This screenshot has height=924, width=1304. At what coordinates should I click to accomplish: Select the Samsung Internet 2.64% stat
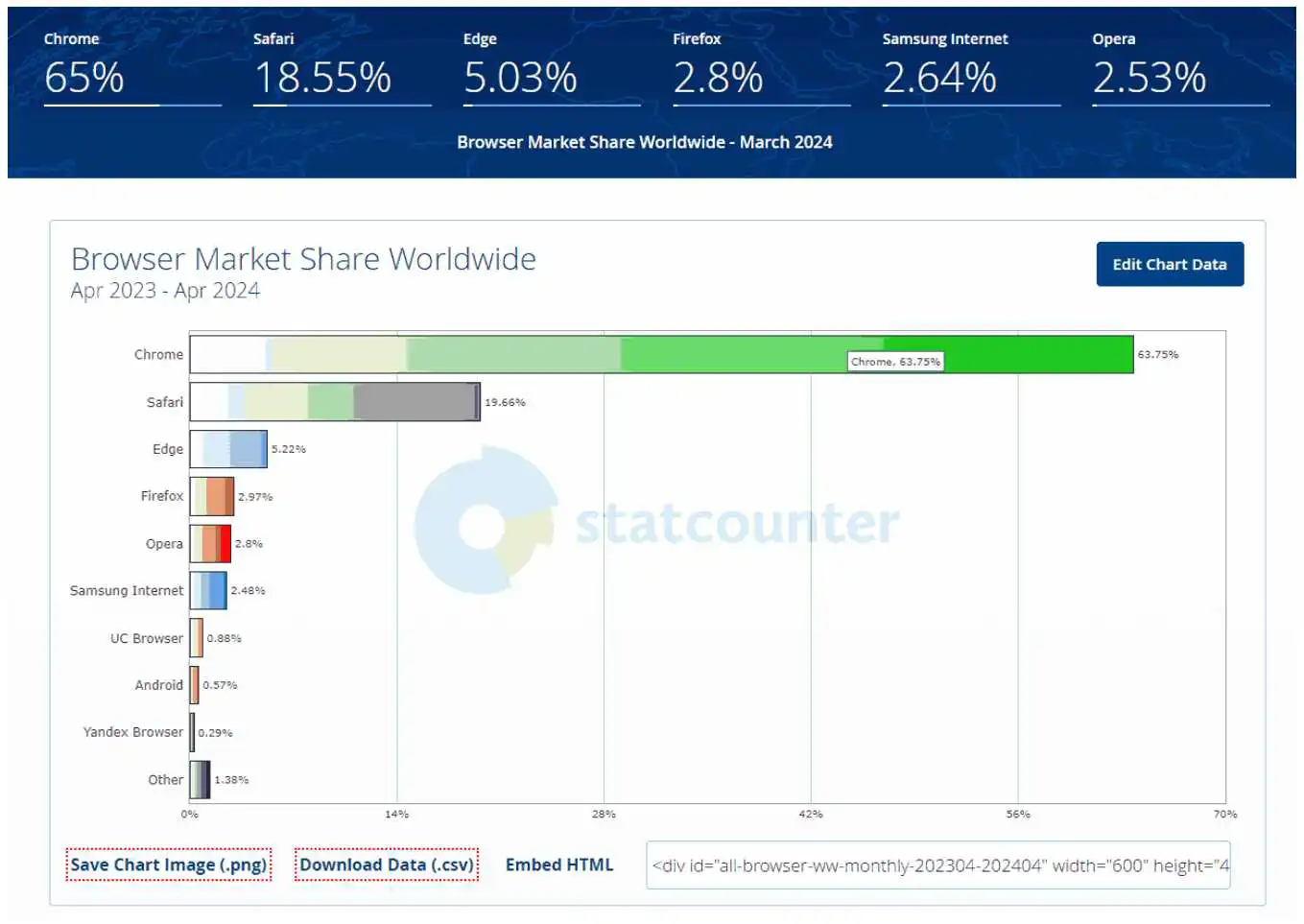[970, 67]
